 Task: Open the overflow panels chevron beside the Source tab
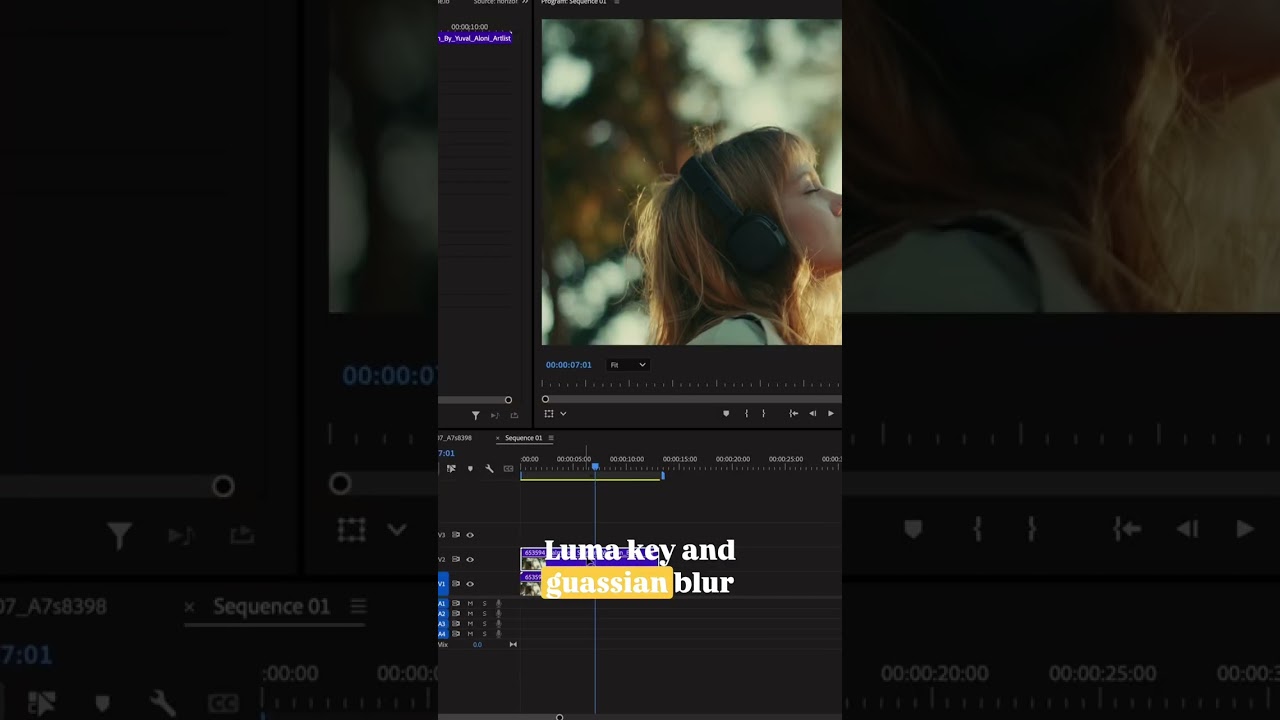(x=525, y=2)
